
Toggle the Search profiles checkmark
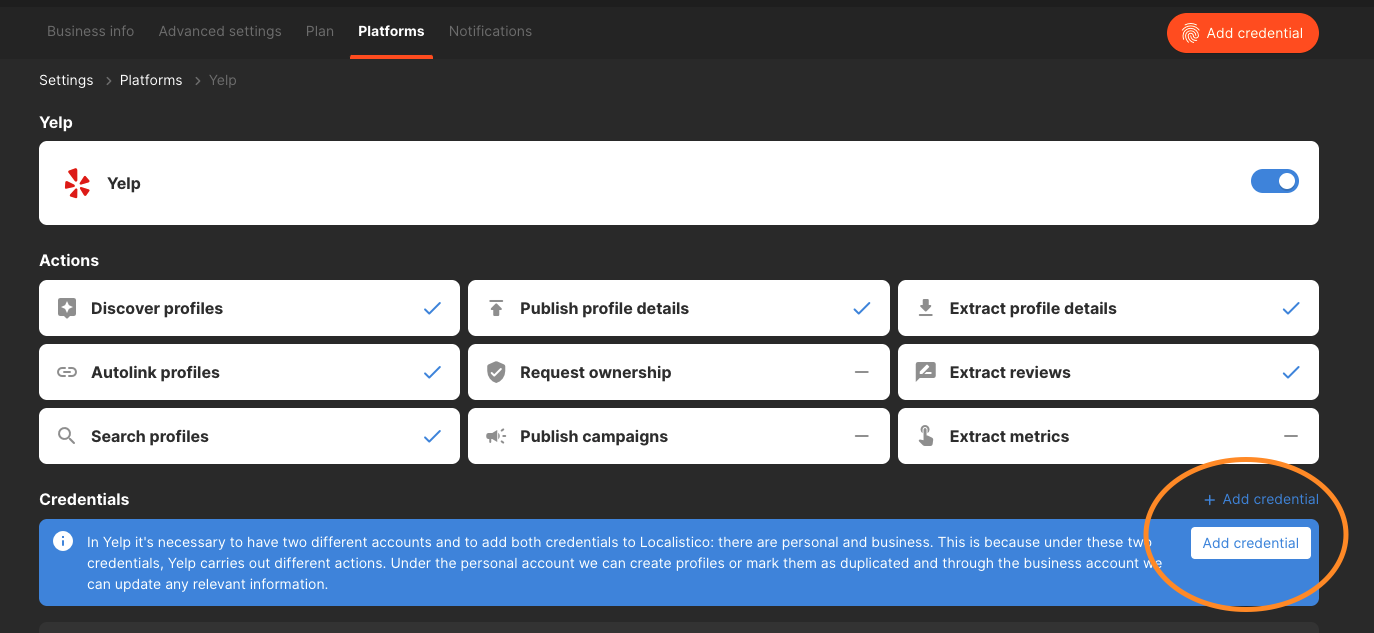(432, 436)
